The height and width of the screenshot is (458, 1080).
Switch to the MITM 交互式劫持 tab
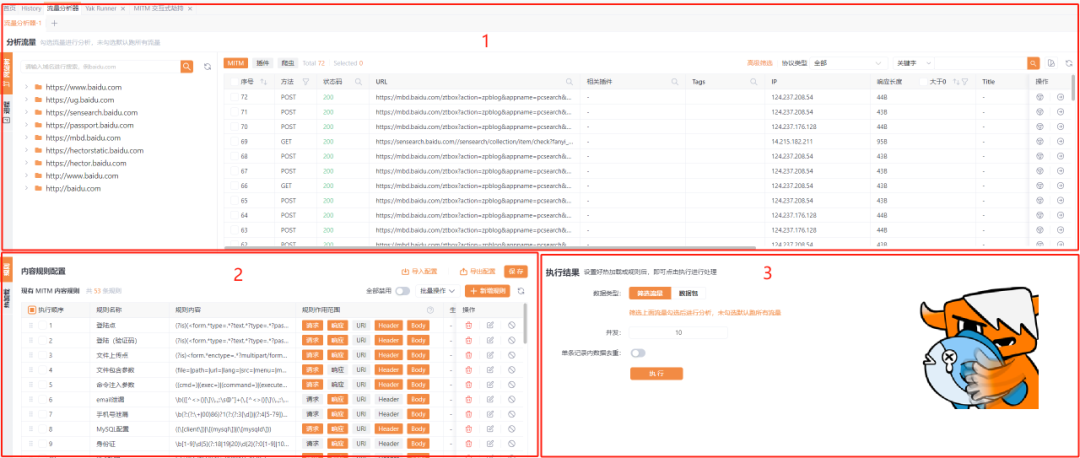pos(160,8)
